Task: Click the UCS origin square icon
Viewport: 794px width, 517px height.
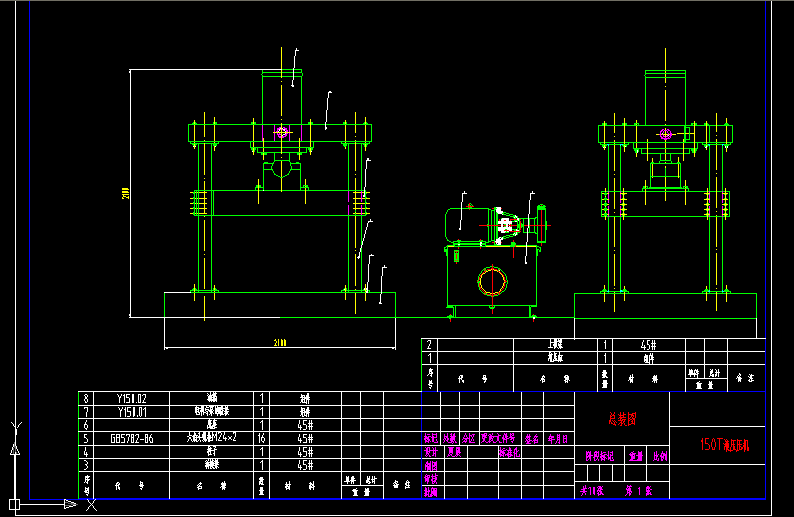Action: pyautogui.click(x=15, y=503)
